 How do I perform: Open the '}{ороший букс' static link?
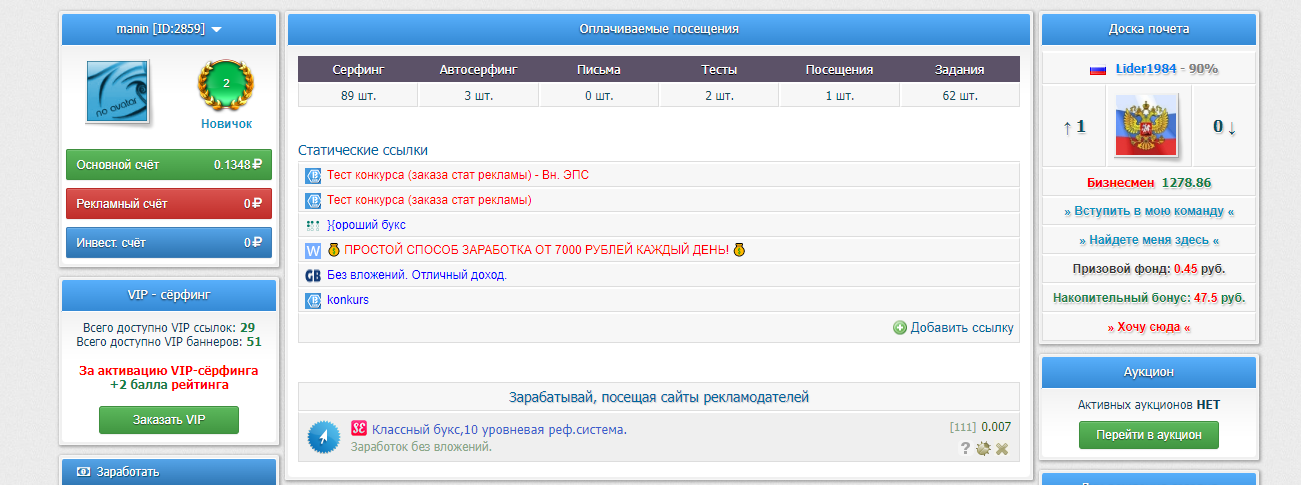pos(366,225)
